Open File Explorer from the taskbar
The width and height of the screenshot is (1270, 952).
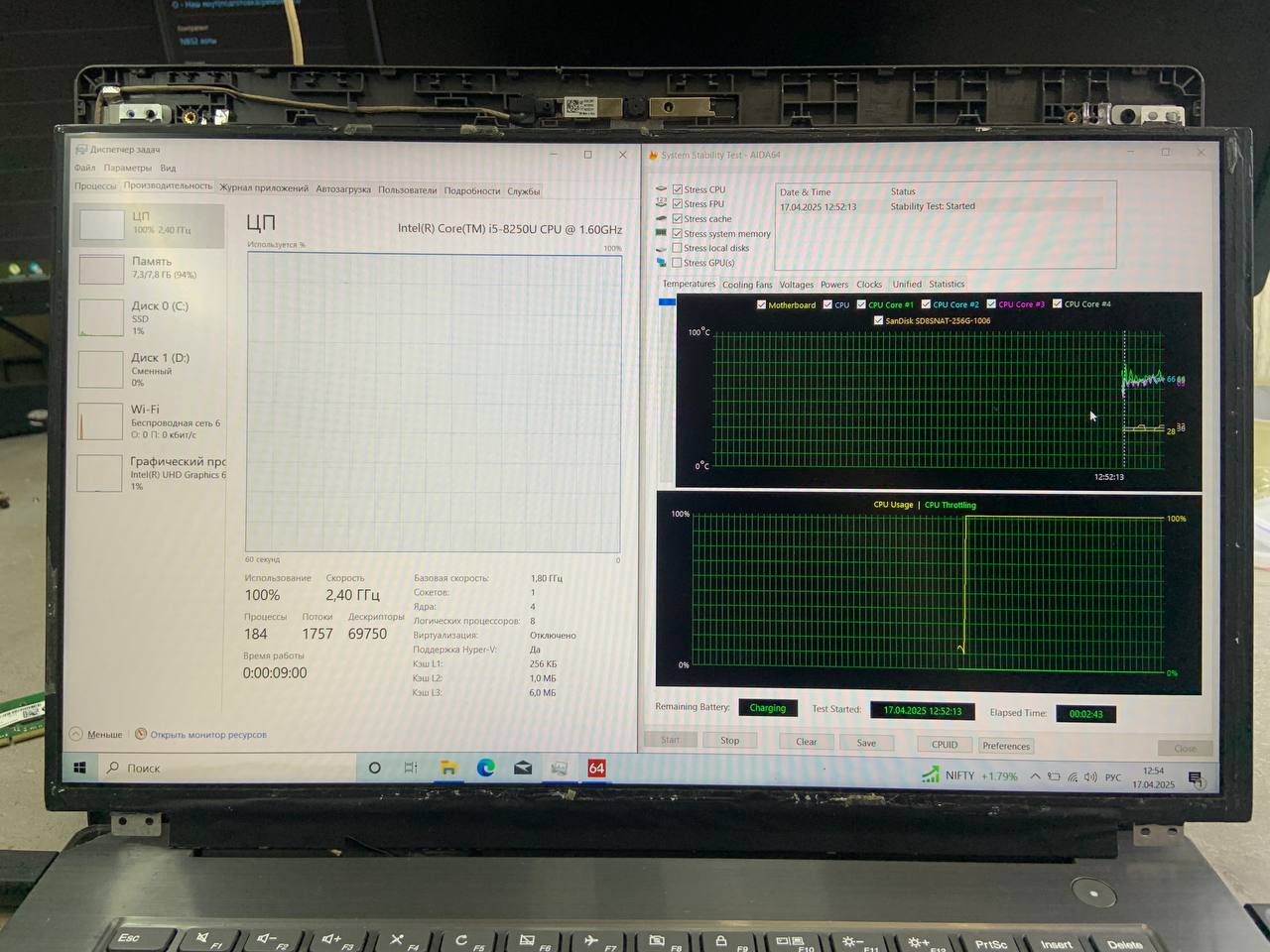[x=448, y=768]
